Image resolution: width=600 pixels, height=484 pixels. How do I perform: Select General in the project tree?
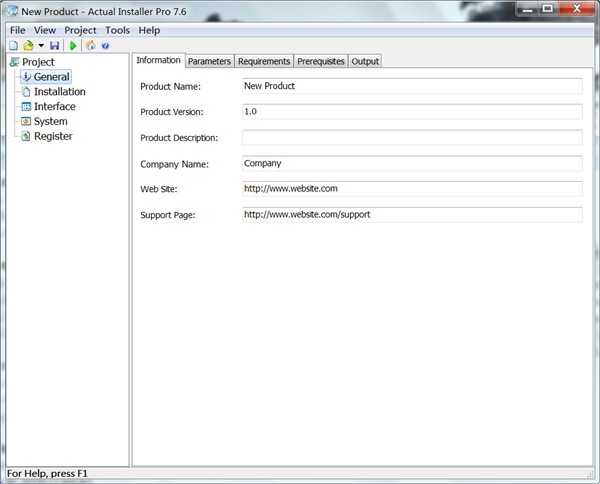52,77
